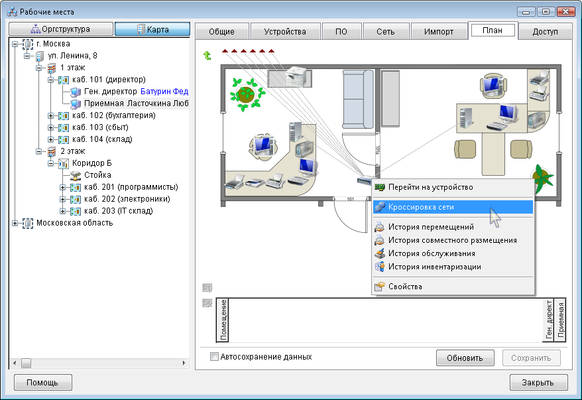
Task: Select the green plant in the left room
Action: [246, 94]
